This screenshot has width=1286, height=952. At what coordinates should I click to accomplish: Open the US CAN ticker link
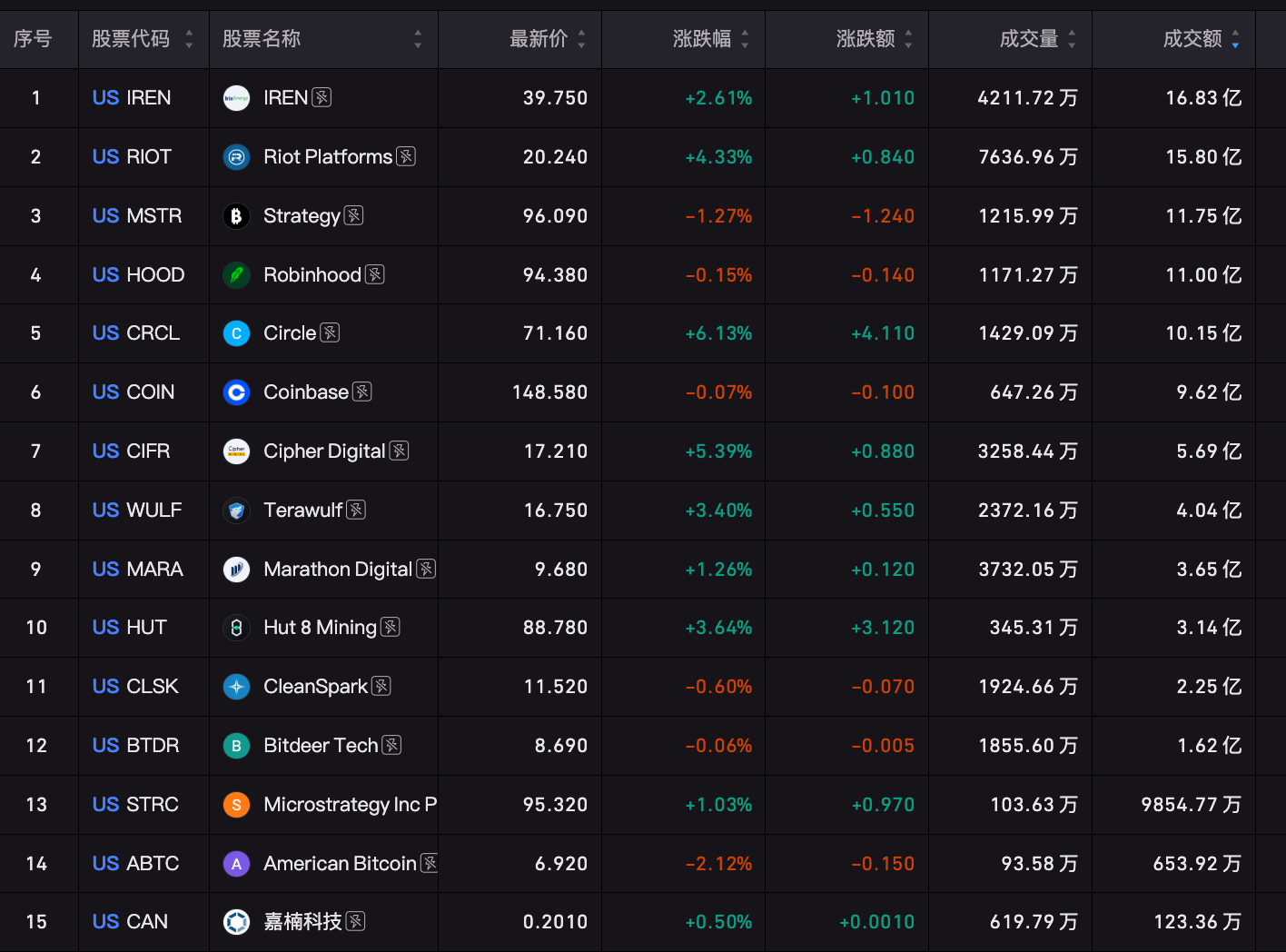click(130, 922)
